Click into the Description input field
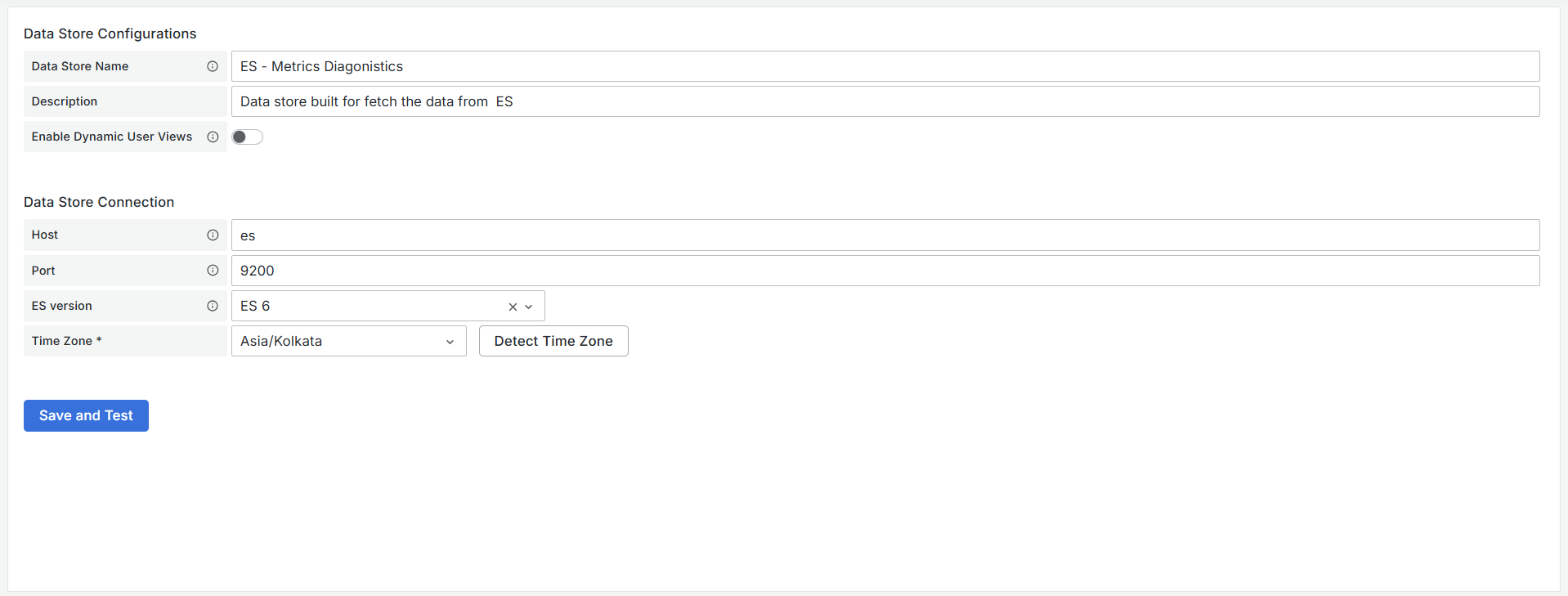Screen dimensions: 1568x596 [885, 101]
